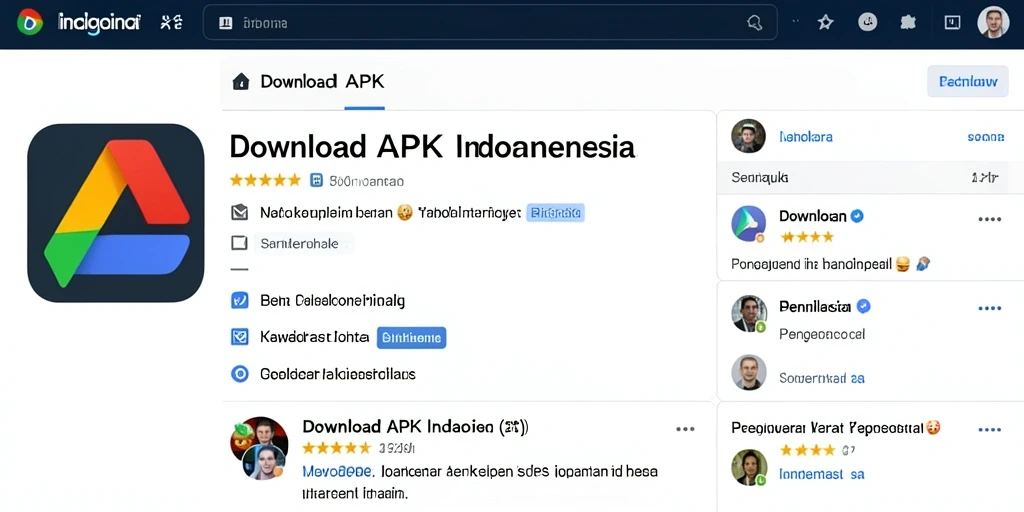Click the burger emoji in Ponoejoend text
The width and height of the screenshot is (1024, 512).
click(x=903, y=264)
